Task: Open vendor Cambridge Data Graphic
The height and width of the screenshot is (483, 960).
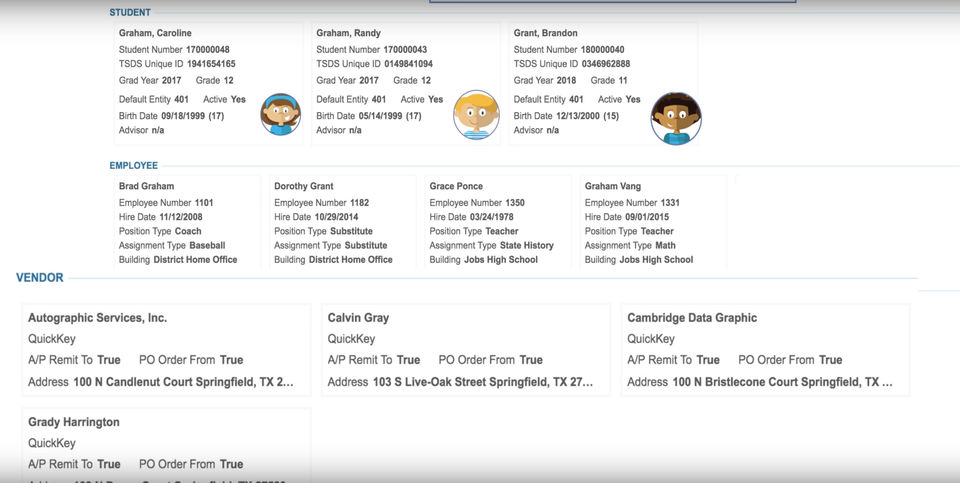Action: [x=765, y=350]
